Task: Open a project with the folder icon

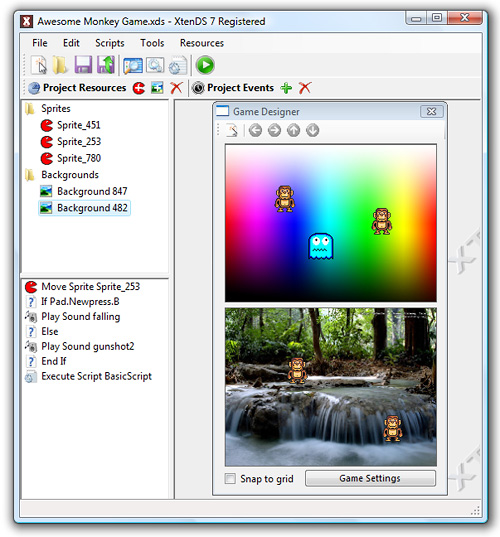Action: pyautogui.click(x=60, y=65)
